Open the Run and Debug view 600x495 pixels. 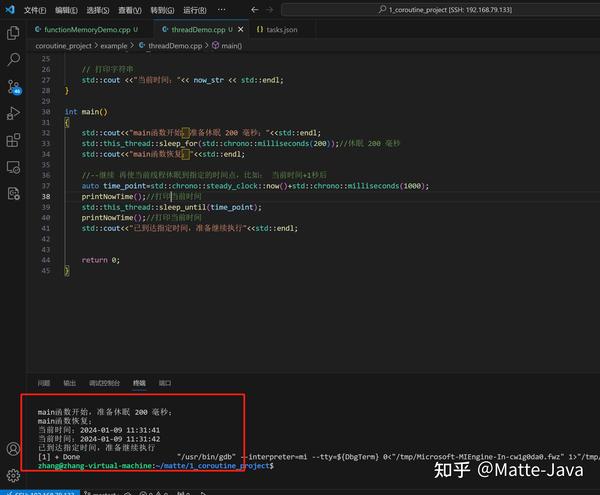13,113
